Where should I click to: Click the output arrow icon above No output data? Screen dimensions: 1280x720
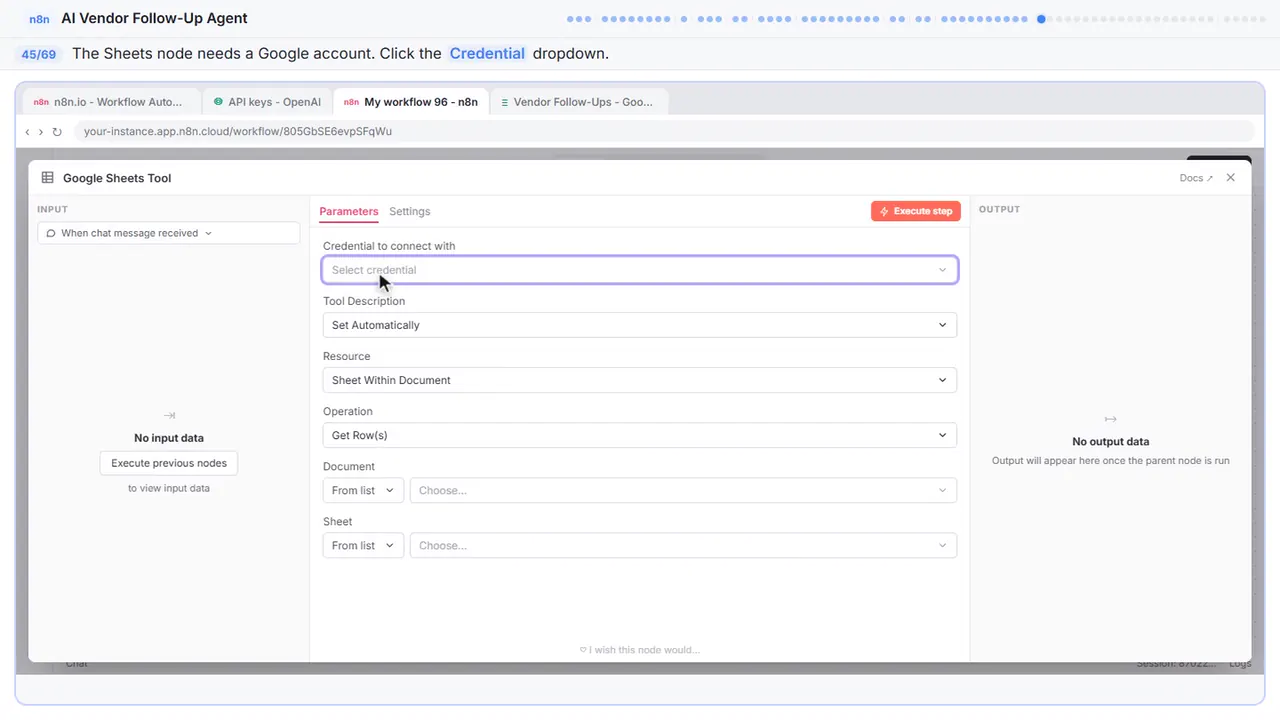point(1110,419)
